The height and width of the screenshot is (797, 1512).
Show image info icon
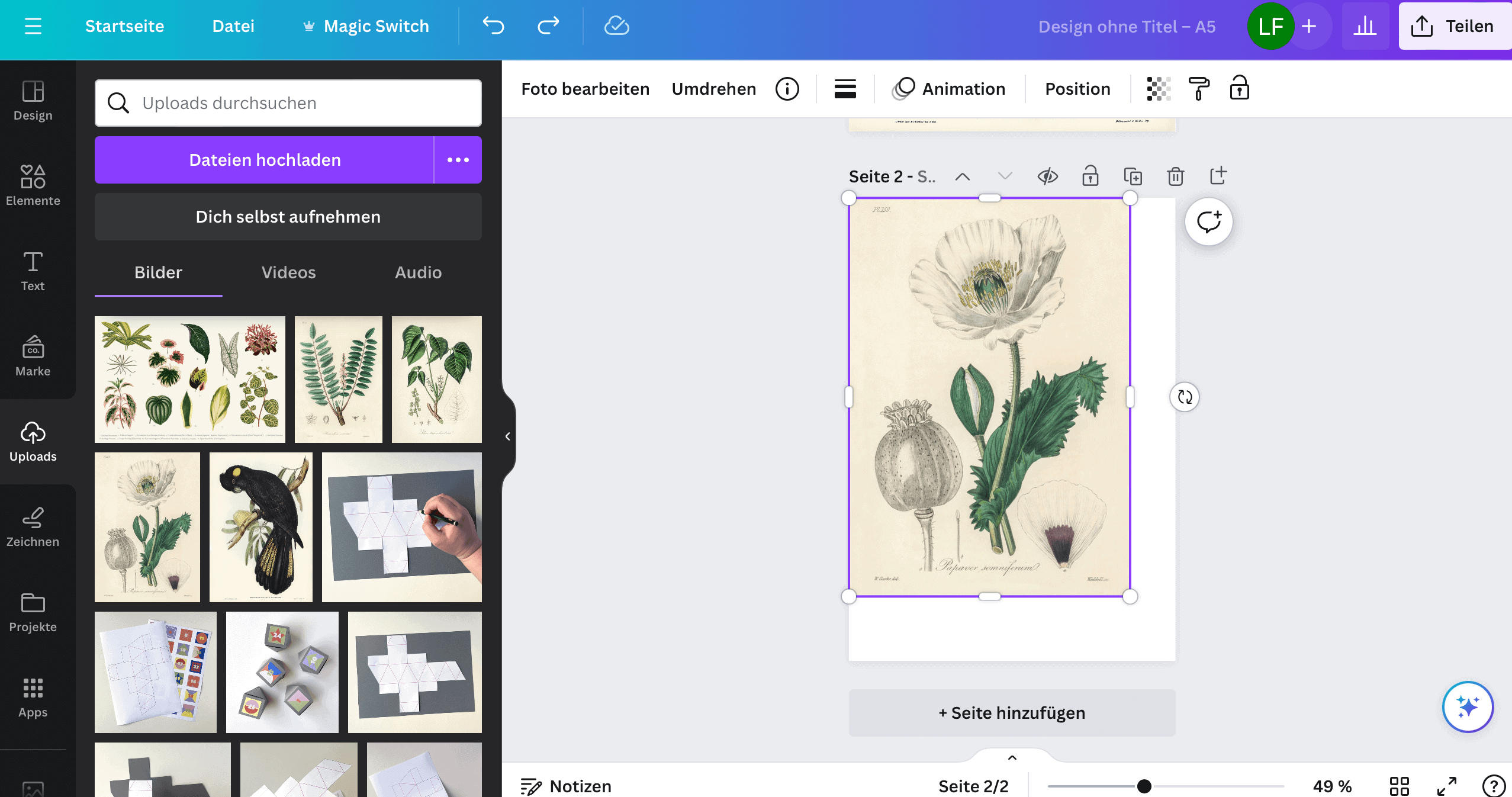coord(787,89)
